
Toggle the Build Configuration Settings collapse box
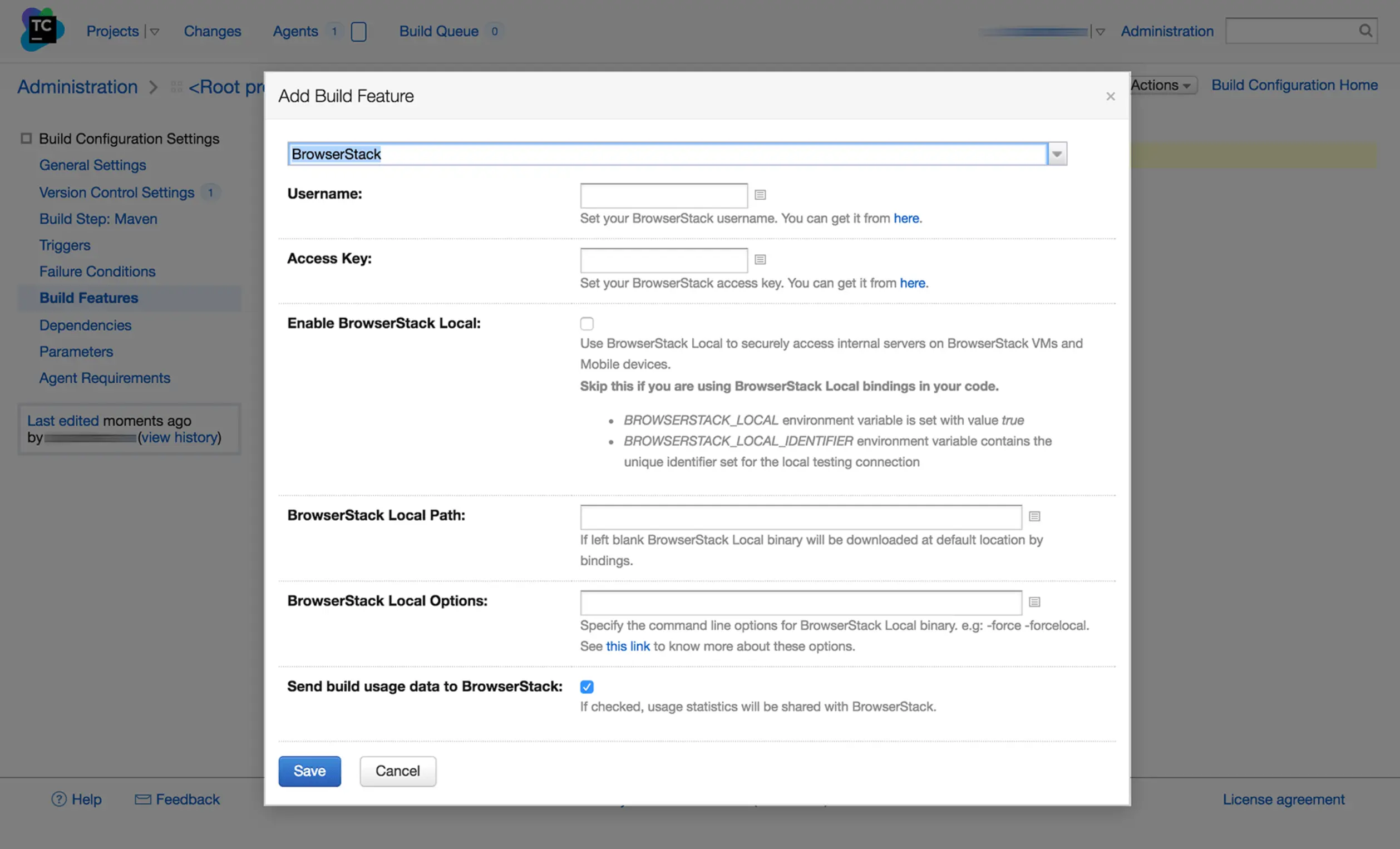[x=26, y=138]
